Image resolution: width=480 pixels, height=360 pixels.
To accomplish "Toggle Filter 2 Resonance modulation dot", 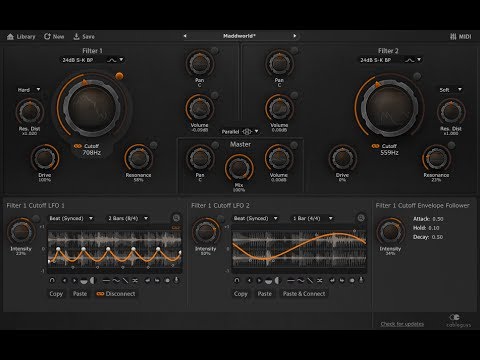I will click(451, 145).
